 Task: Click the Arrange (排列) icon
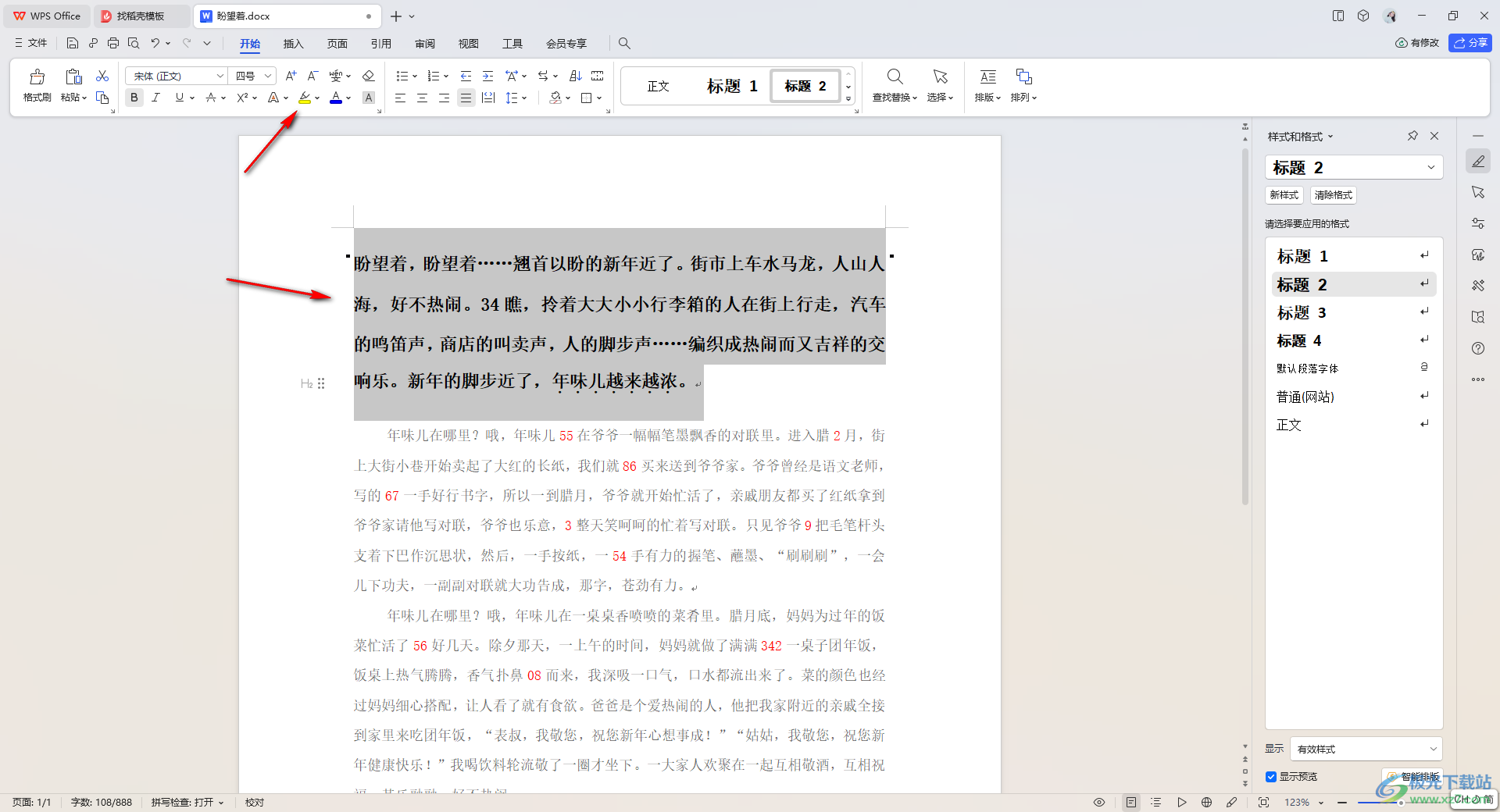coord(1024,77)
